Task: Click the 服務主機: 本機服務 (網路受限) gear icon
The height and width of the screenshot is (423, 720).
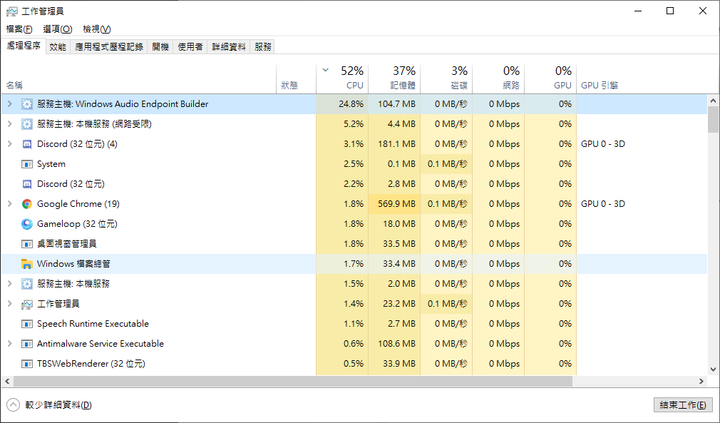Action: (x=27, y=124)
